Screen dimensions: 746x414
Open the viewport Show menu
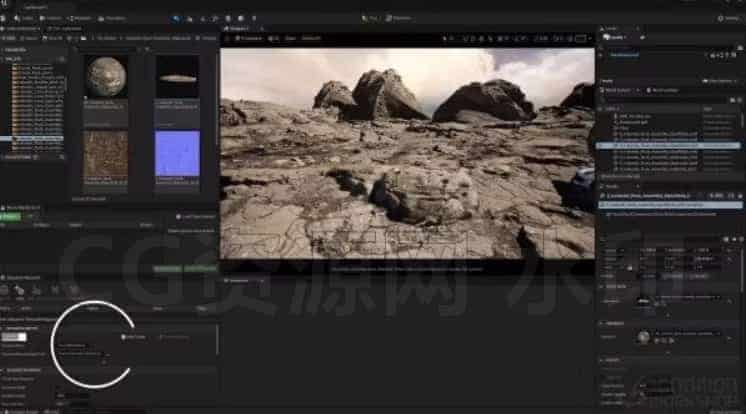[x=290, y=38]
